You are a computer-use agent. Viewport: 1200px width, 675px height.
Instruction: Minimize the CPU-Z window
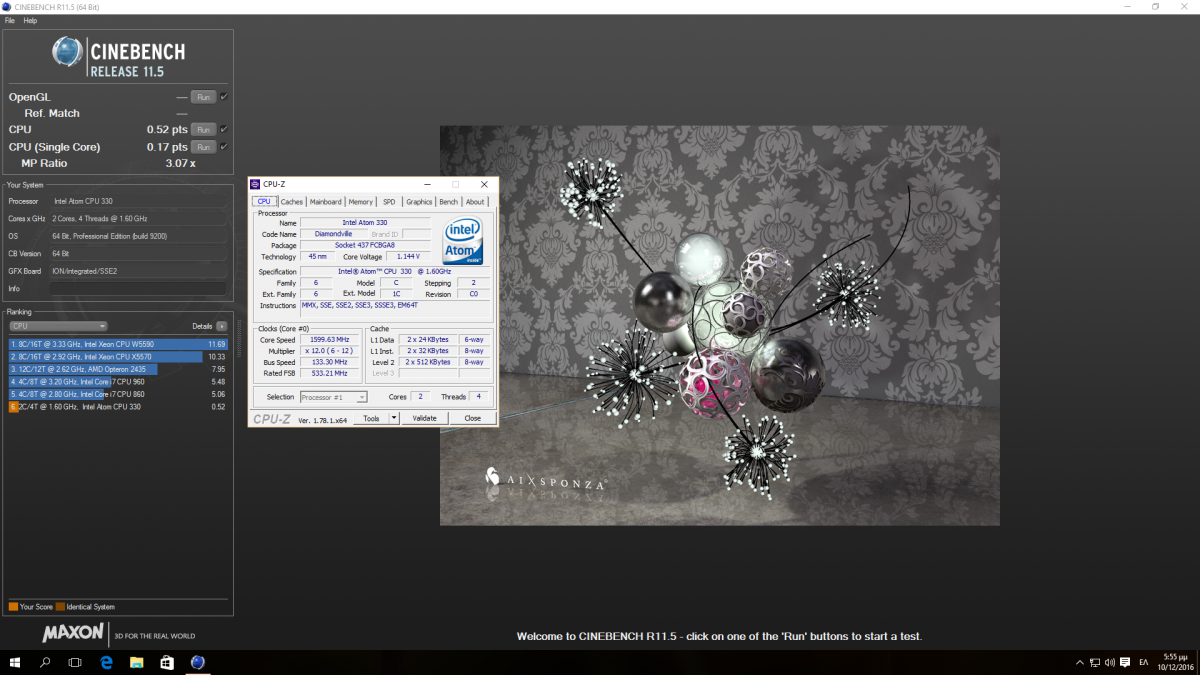click(427, 184)
